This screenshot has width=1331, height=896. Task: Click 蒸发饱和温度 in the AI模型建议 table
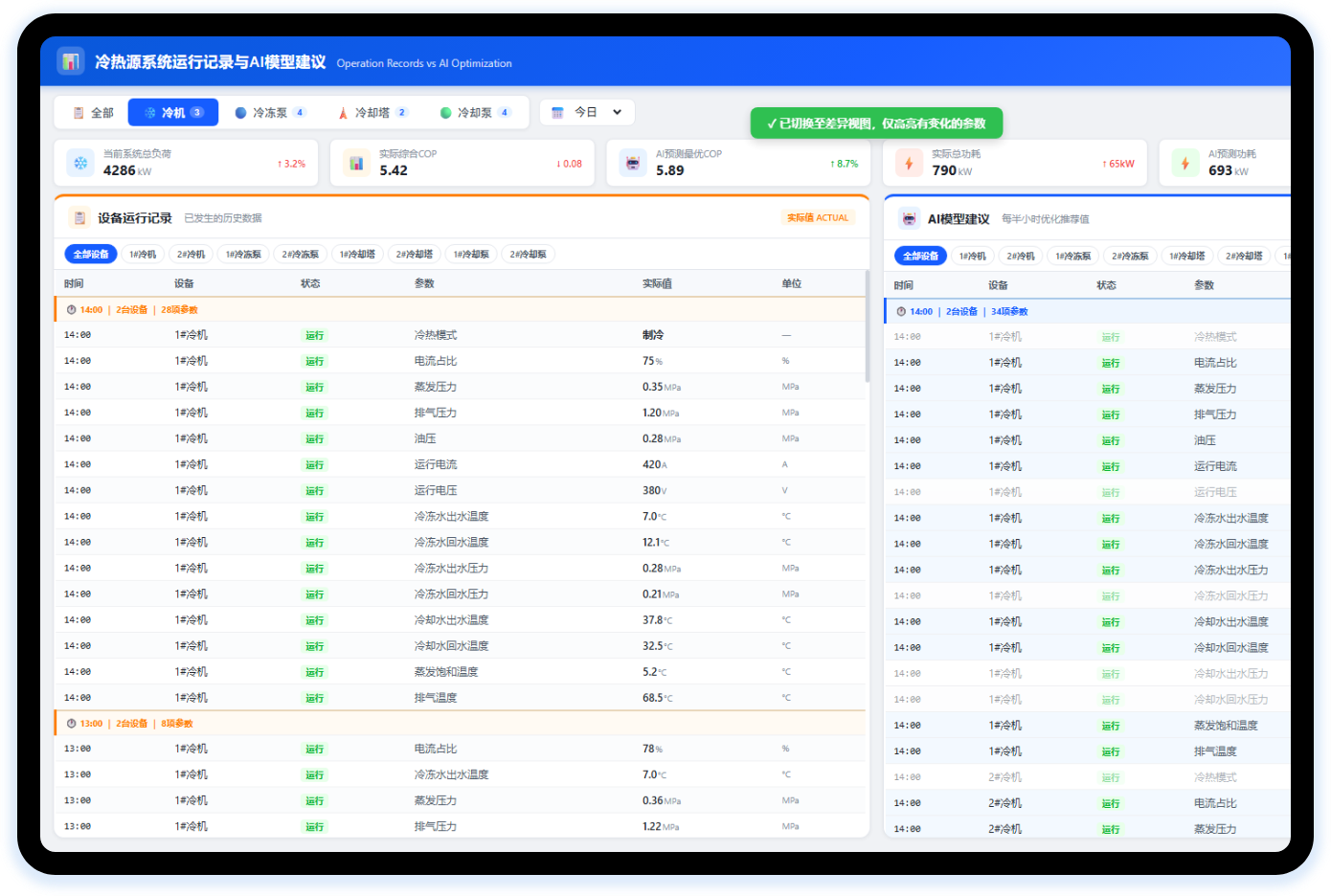[x=1226, y=726]
